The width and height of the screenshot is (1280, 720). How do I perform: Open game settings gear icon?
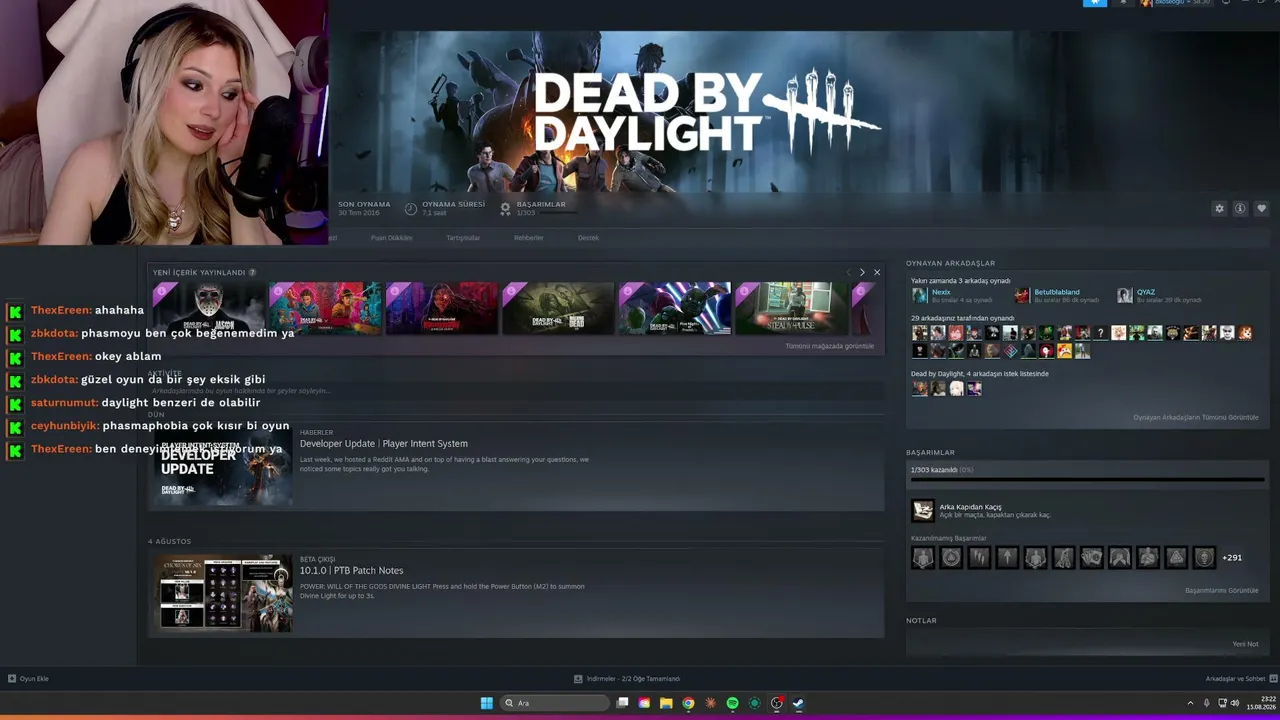1219,209
